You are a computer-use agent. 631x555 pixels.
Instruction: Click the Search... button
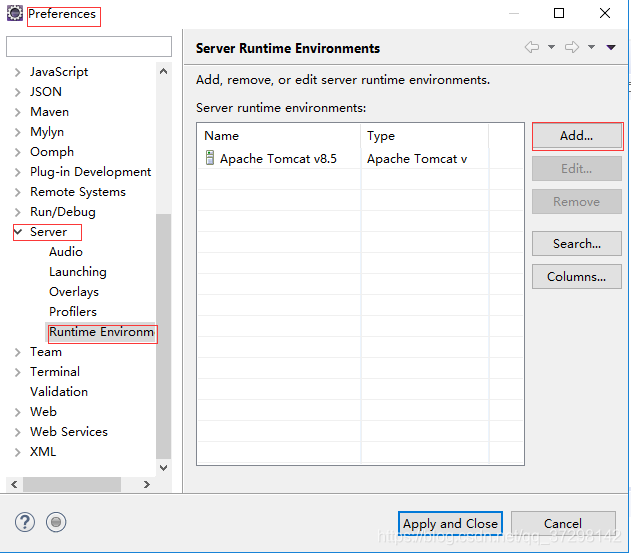(577, 243)
